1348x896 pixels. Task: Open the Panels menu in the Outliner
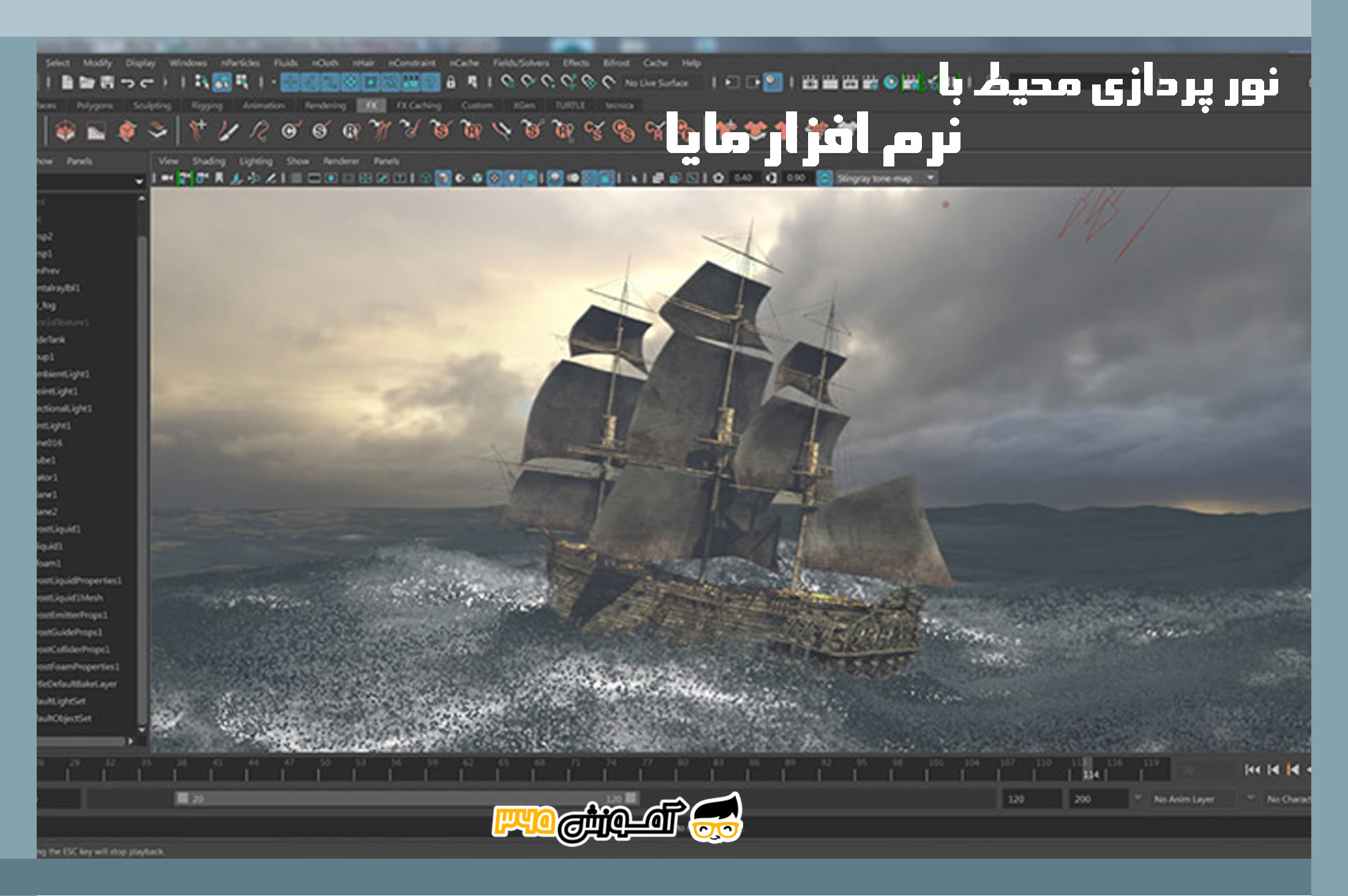point(80,161)
